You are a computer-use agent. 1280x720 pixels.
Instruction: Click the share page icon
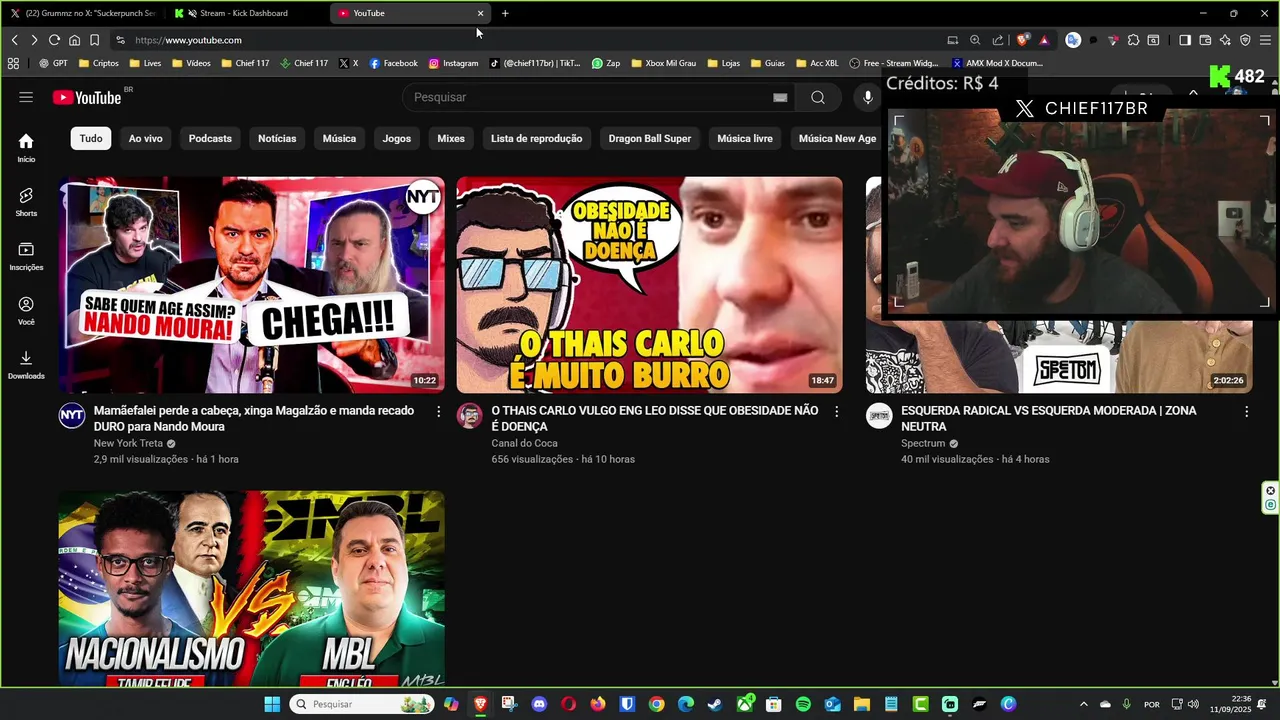point(997,40)
